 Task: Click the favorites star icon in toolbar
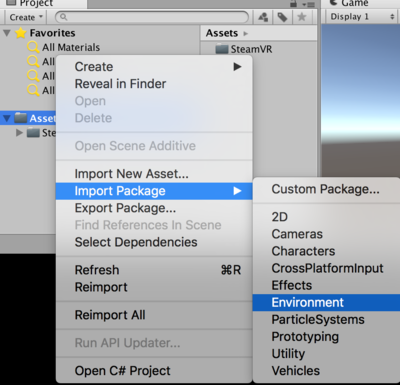[x=302, y=17]
